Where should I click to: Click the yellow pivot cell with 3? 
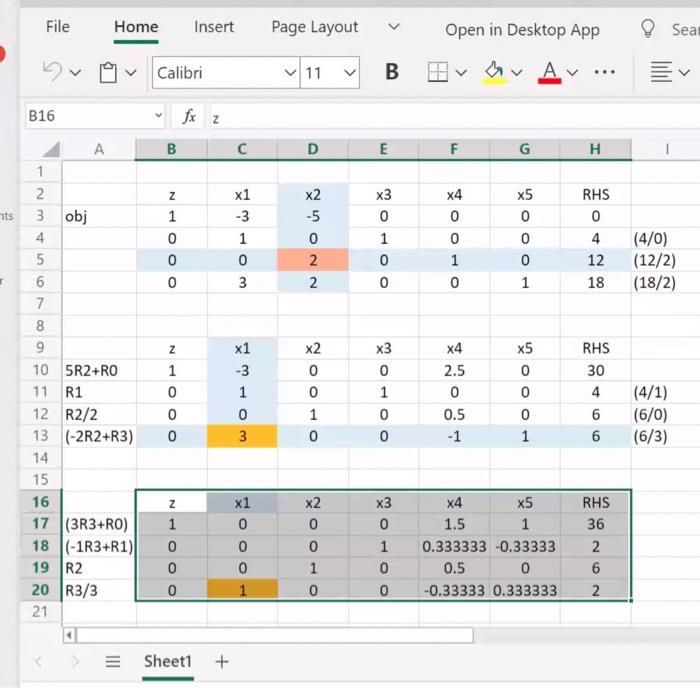point(242,436)
